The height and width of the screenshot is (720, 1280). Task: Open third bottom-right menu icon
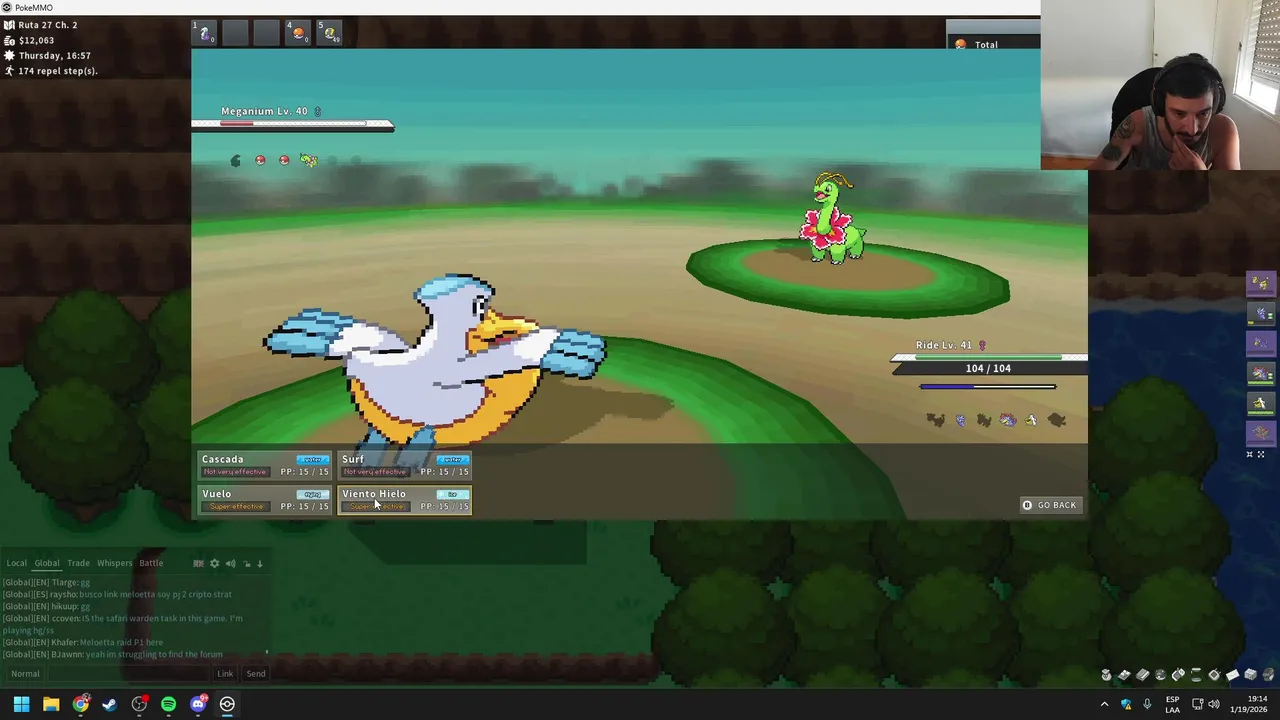tap(1143, 675)
